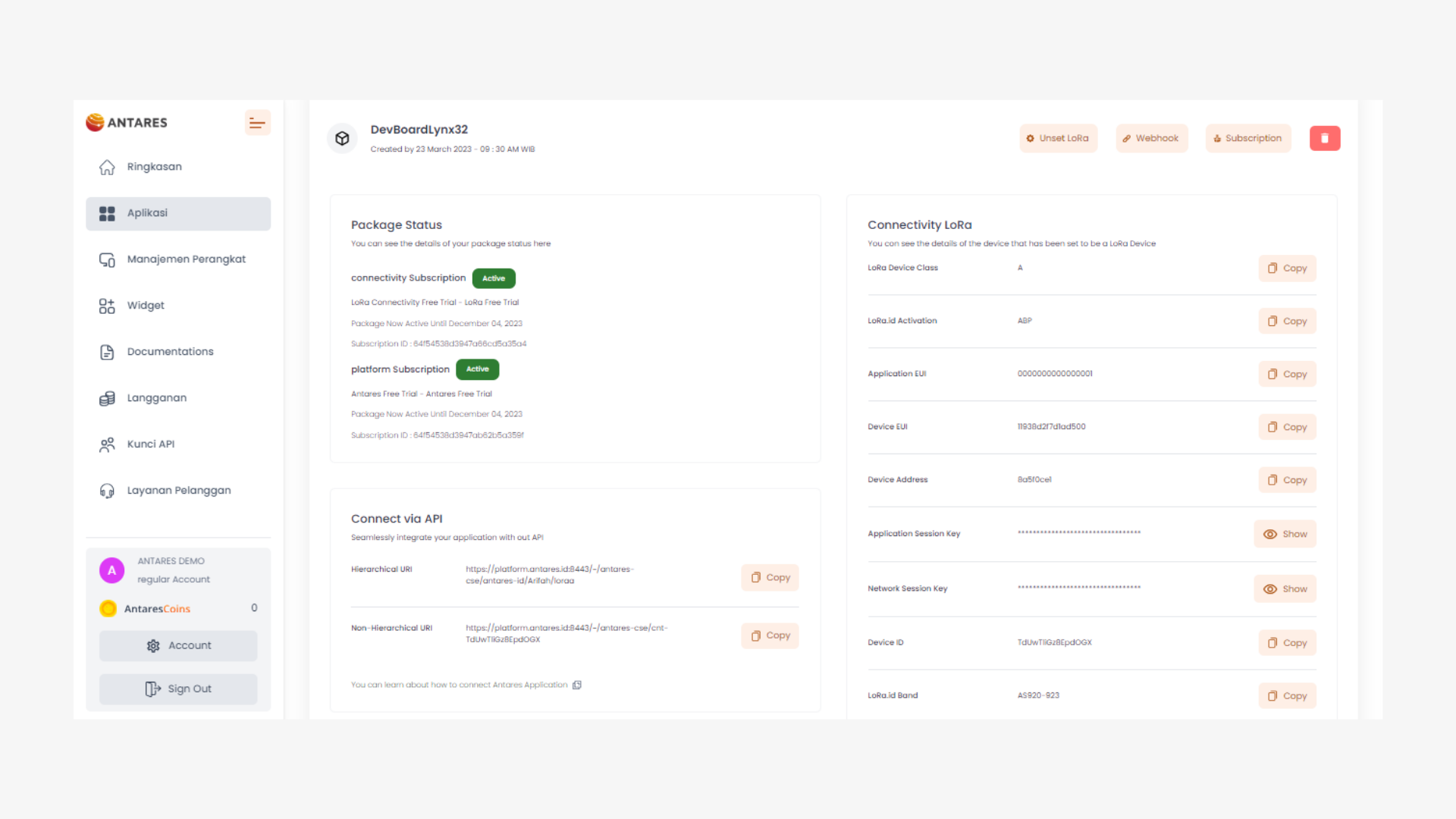This screenshot has height=819, width=1456.
Task: Reveal the Network Session Key
Action: tap(1285, 589)
